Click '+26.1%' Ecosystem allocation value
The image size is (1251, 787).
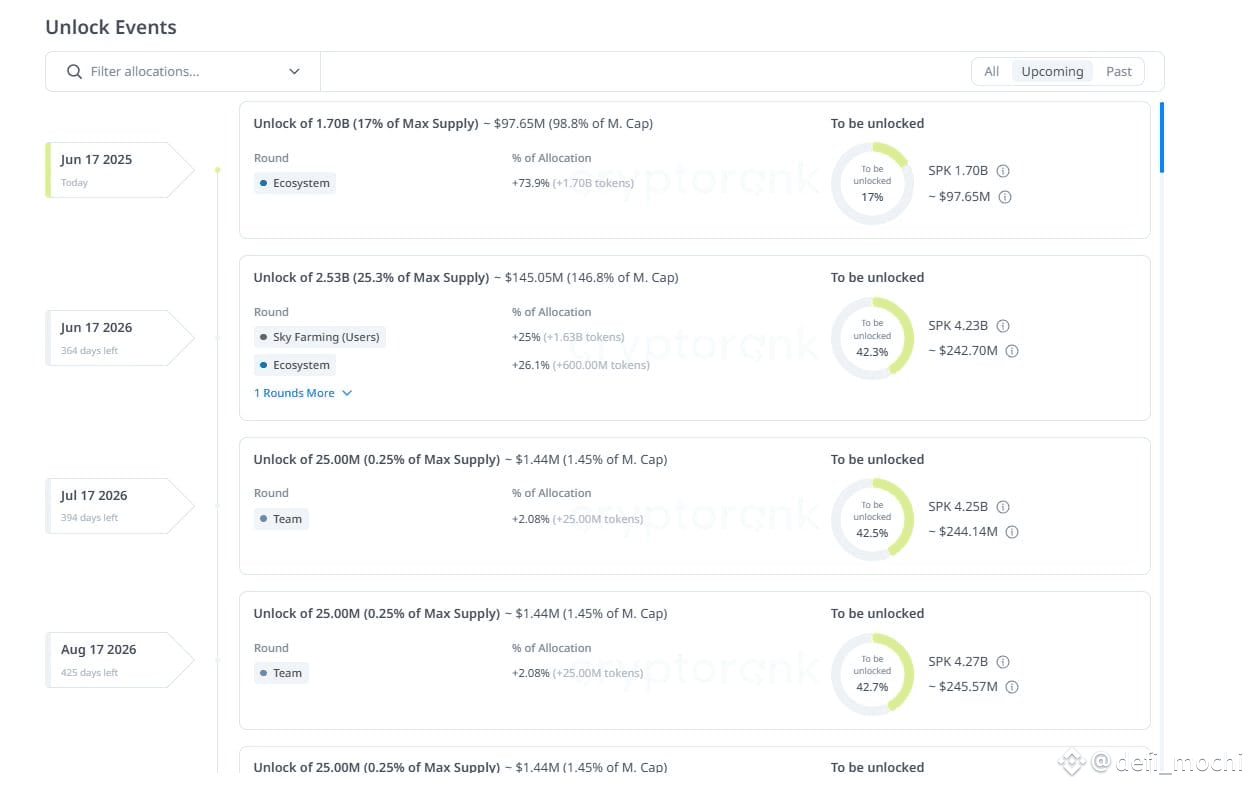coord(530,365)
